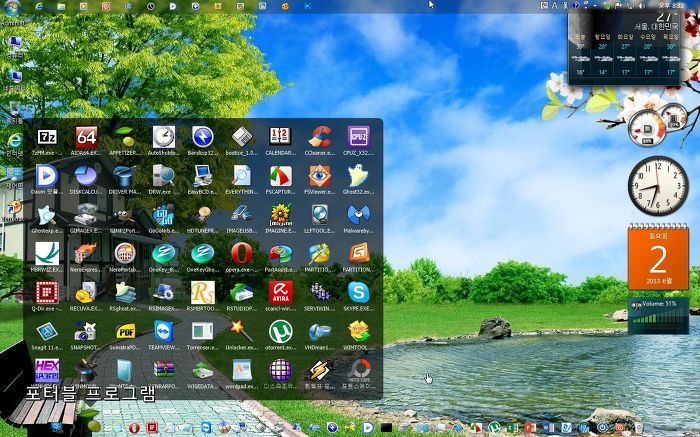
Task: Open the NeroExpress flame icon
Action: pyautogui.click(x=86, y=254)
